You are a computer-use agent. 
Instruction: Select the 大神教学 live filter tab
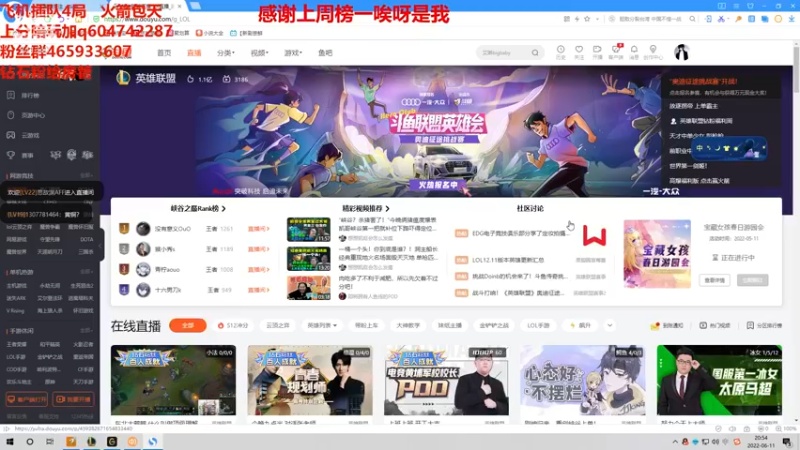tap(408, 326)
